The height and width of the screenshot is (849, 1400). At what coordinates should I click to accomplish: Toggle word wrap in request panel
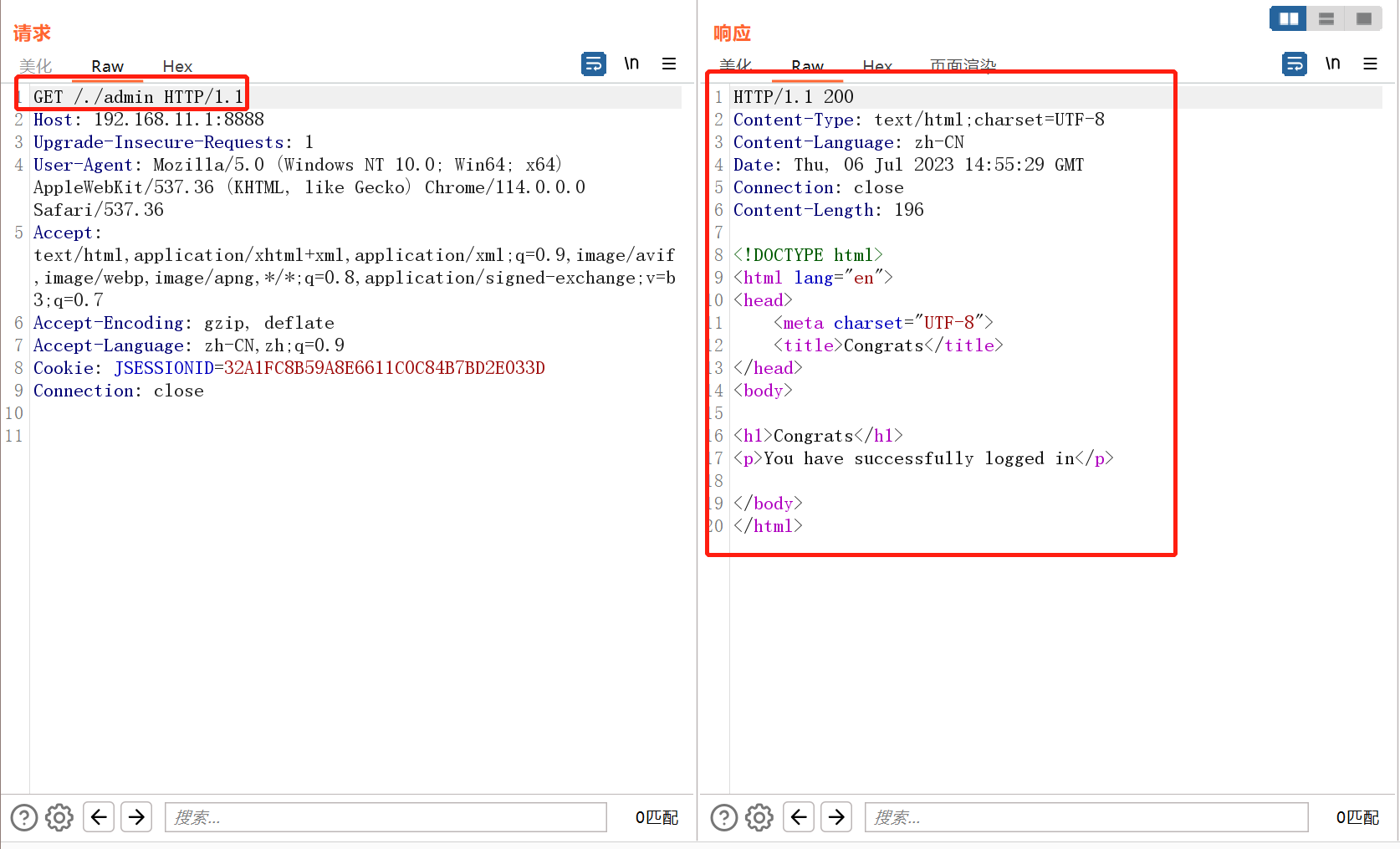coord(593,64)
